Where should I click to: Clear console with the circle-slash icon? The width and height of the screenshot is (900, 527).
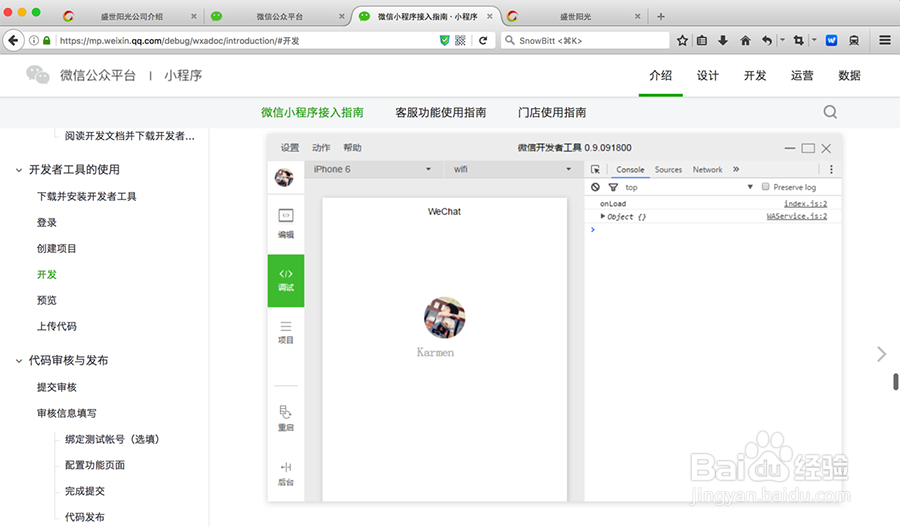[x=595, y=187]
